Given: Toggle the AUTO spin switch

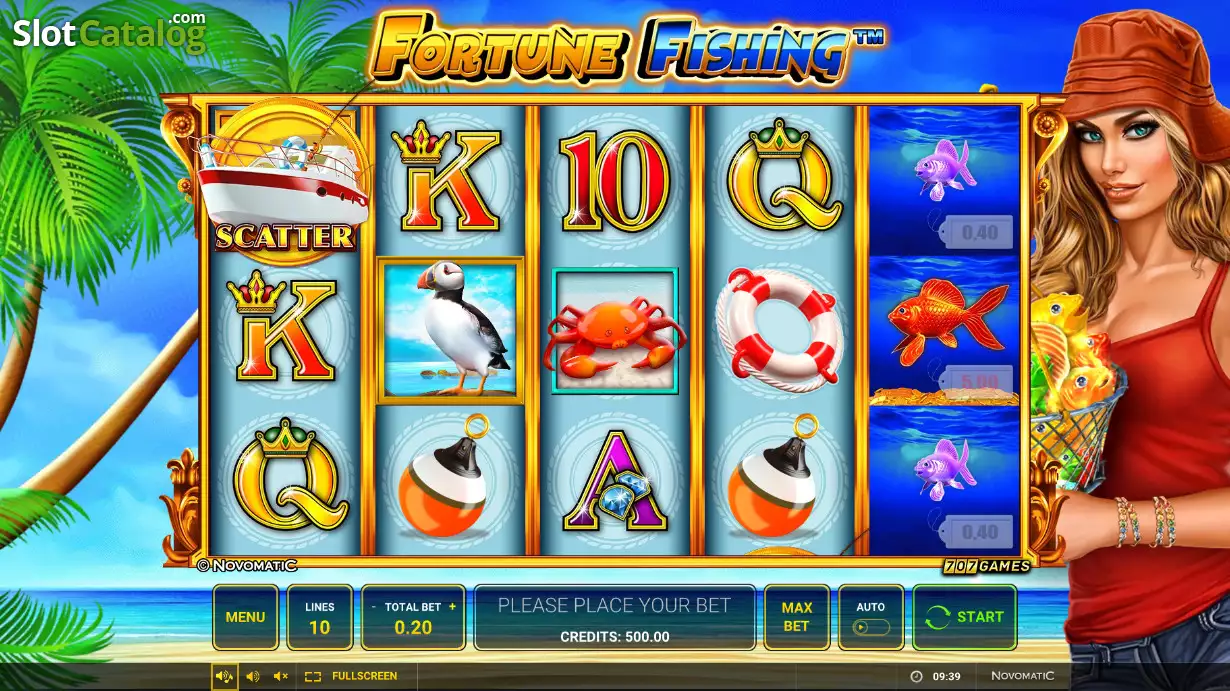Looking at the screenshot, I should click(871, 628).
